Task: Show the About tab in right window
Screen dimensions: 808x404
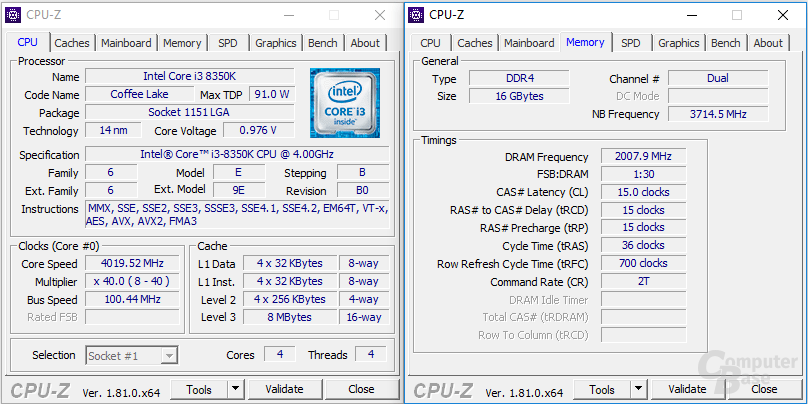Action: point(768,43)
